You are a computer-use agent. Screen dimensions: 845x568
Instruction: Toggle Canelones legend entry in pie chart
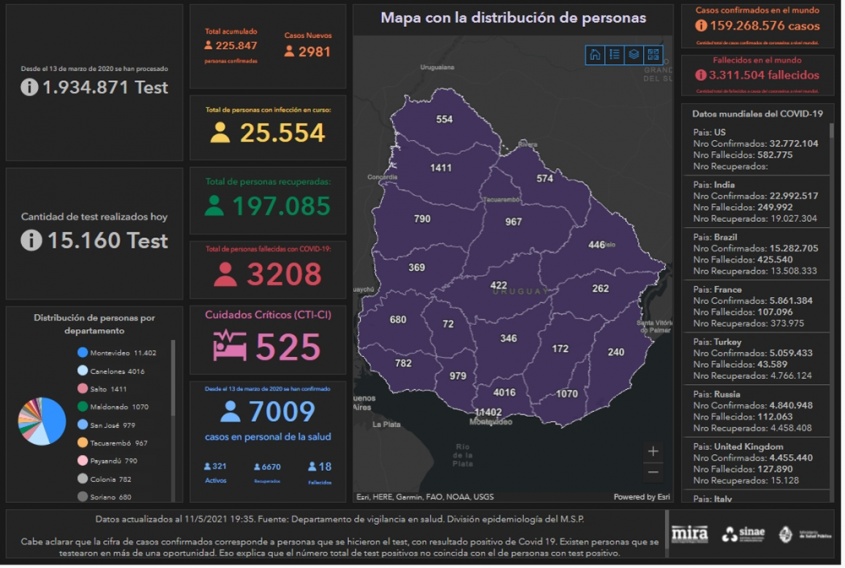point(82,371)
